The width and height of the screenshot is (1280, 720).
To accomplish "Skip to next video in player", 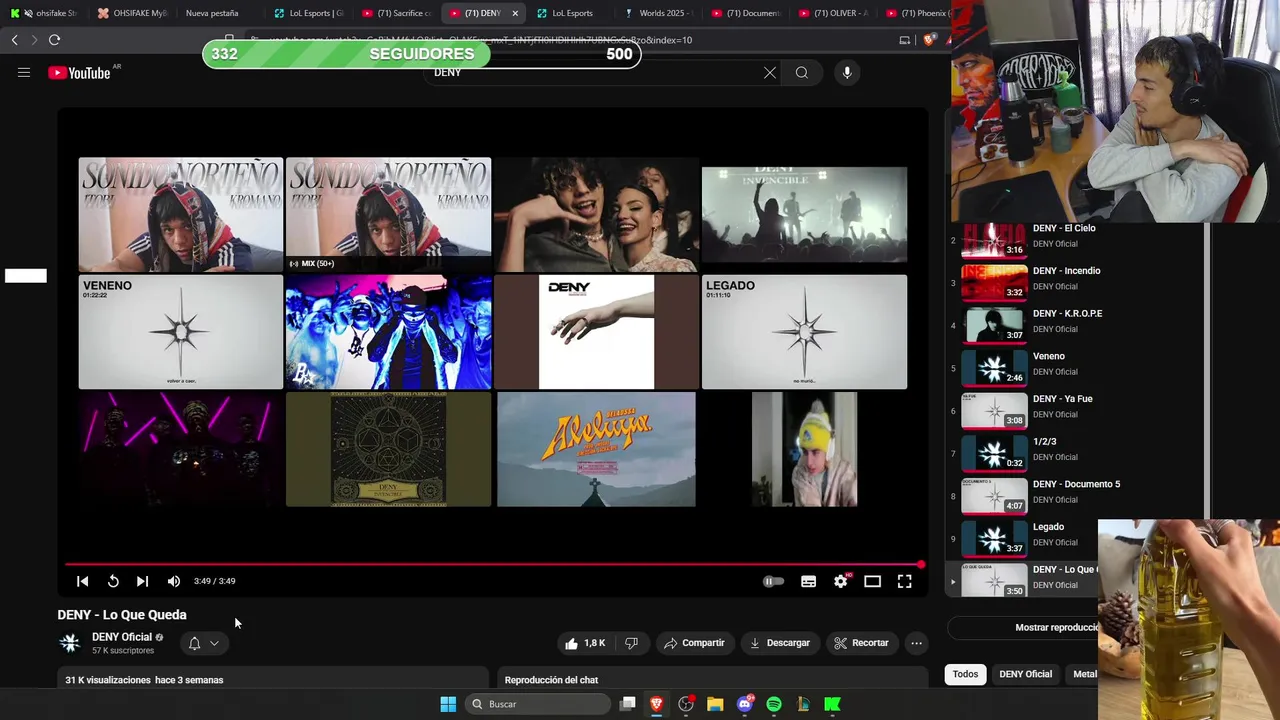I will pyautogui.click(x=143, y=581).
